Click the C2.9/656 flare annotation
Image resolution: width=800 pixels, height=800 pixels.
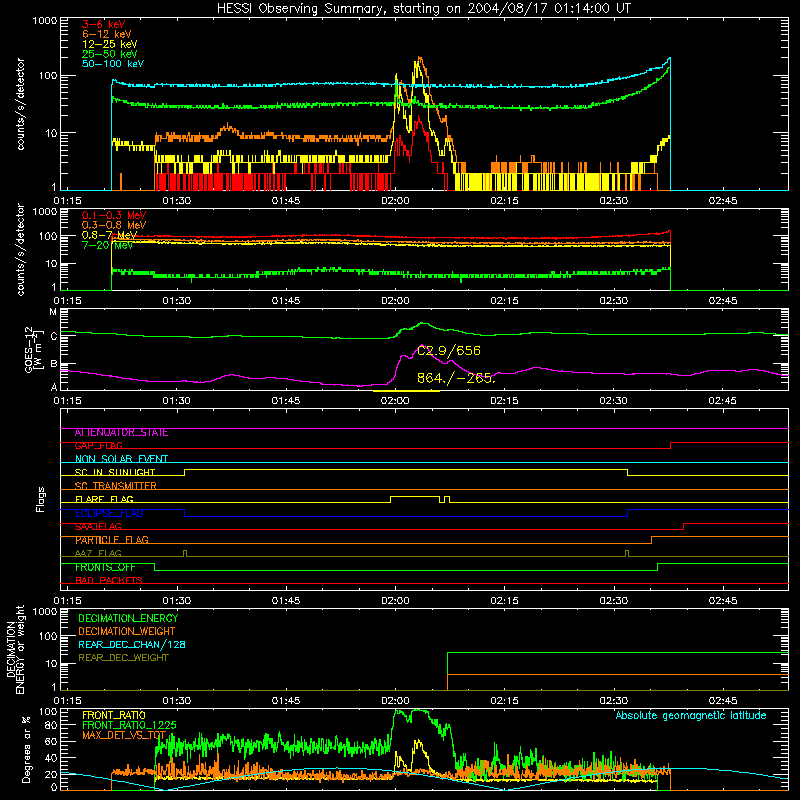(x=448, y=351)
